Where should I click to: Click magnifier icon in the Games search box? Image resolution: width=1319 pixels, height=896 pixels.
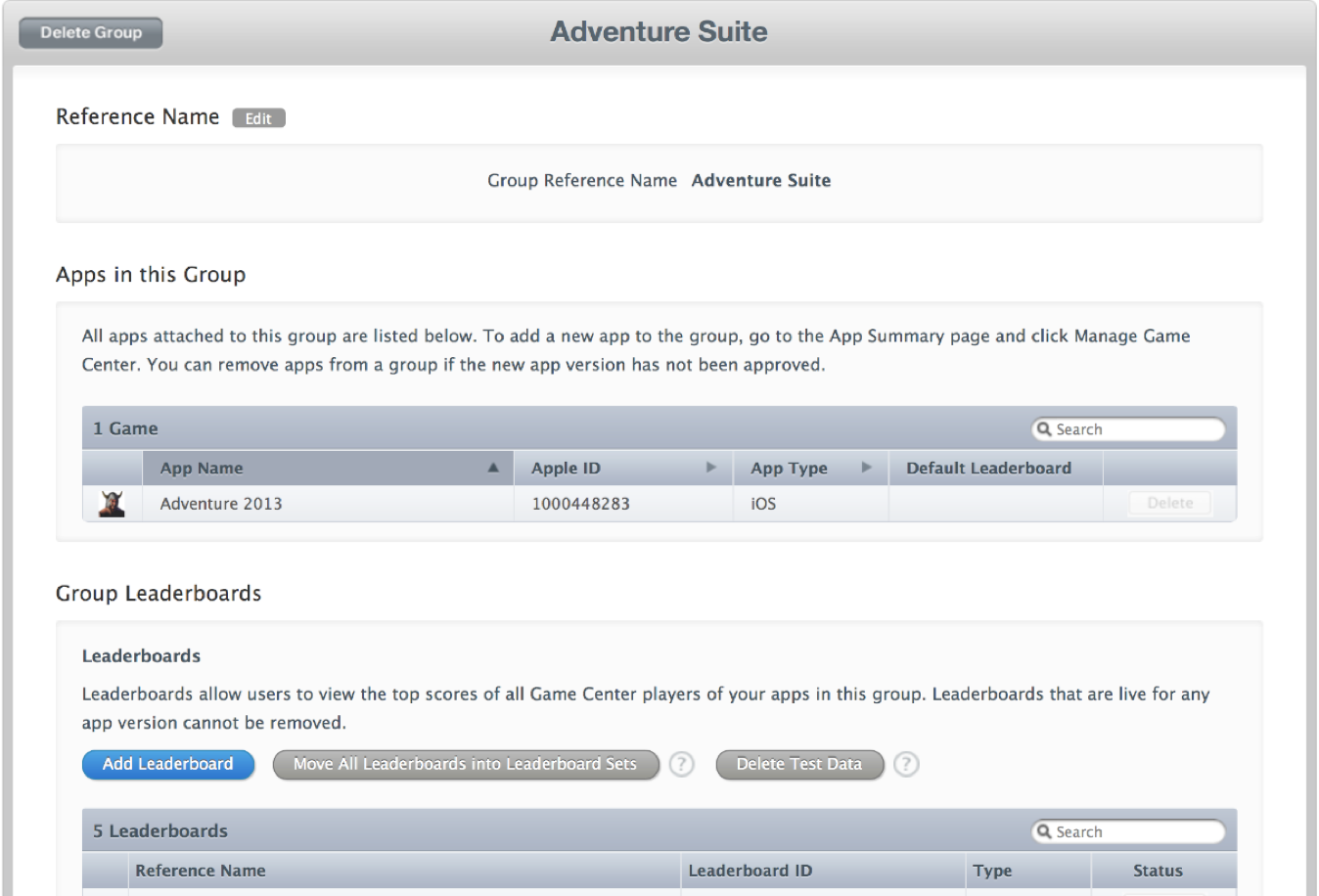[x=1044, y=429]
